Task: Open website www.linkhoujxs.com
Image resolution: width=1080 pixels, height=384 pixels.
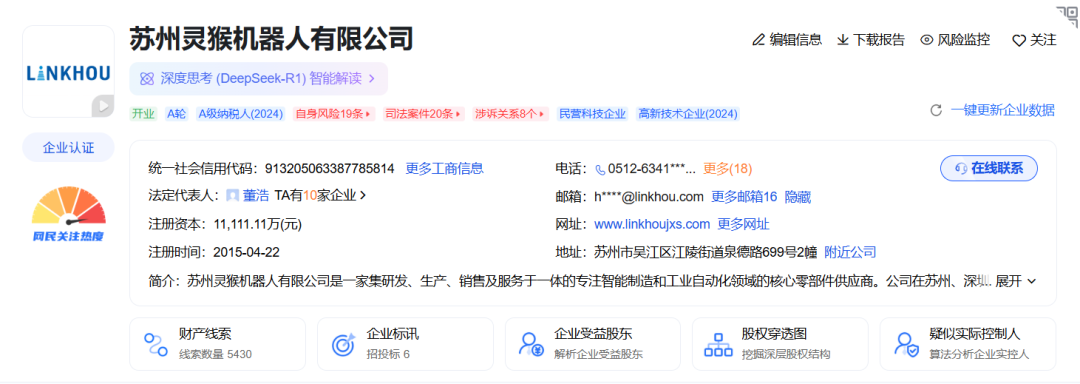Action: (x=652, y=224)
